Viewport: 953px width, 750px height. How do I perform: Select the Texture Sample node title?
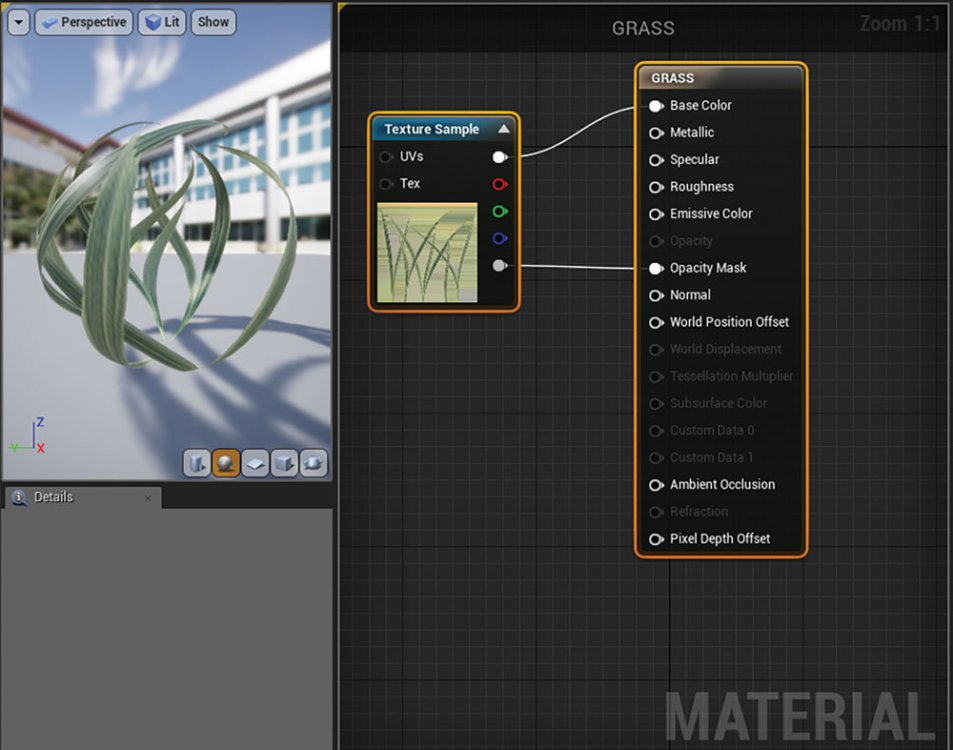pos(432,129)
